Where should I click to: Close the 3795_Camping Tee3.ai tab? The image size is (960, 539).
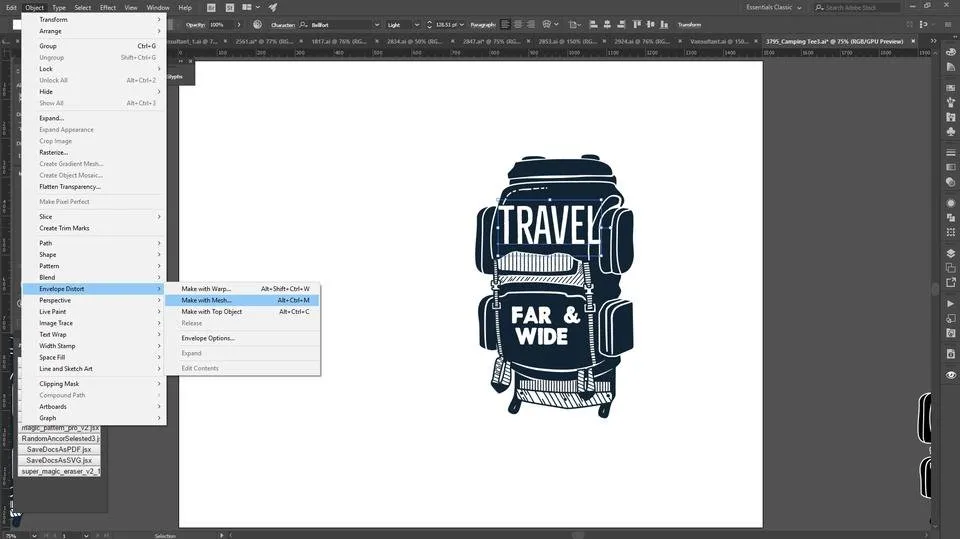pyautogui.click(x=913, y=41)
